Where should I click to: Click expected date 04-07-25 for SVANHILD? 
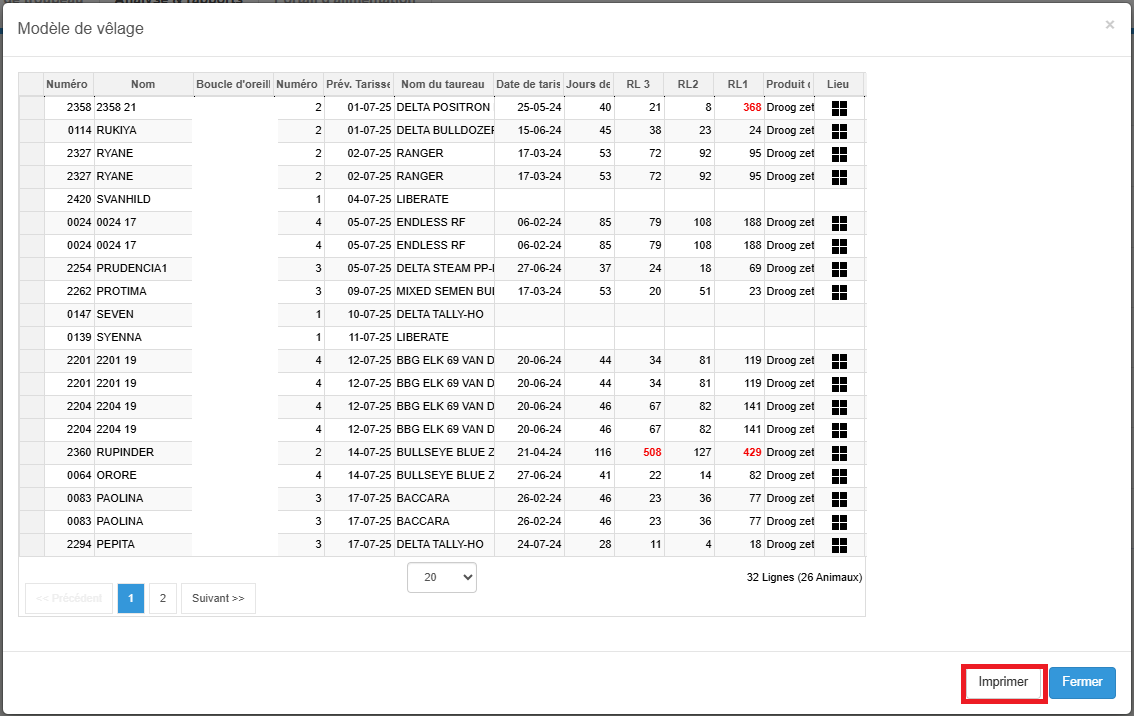pyautogui.click(x=369, y=199)
